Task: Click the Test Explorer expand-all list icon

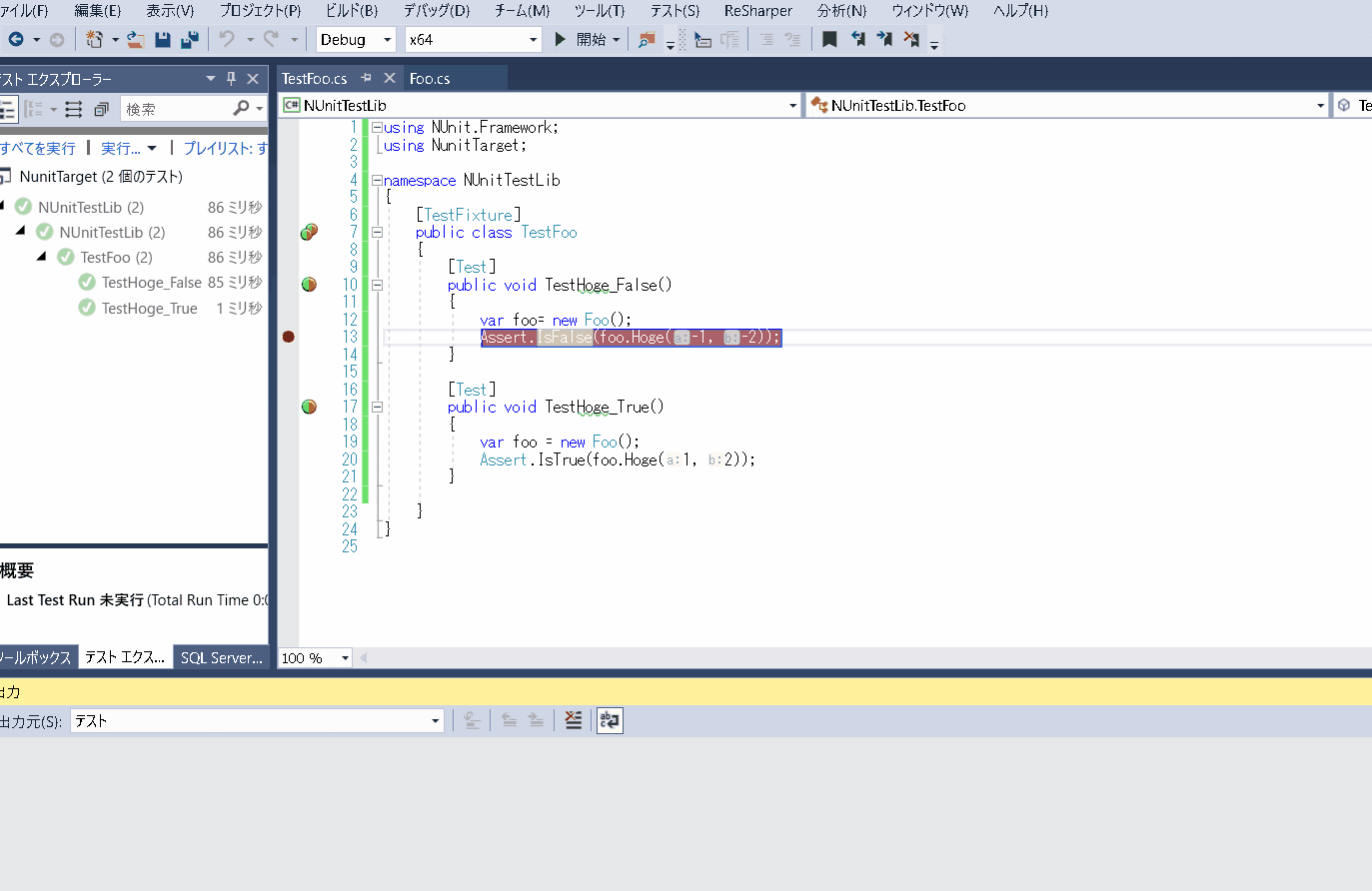Action: 74,109
